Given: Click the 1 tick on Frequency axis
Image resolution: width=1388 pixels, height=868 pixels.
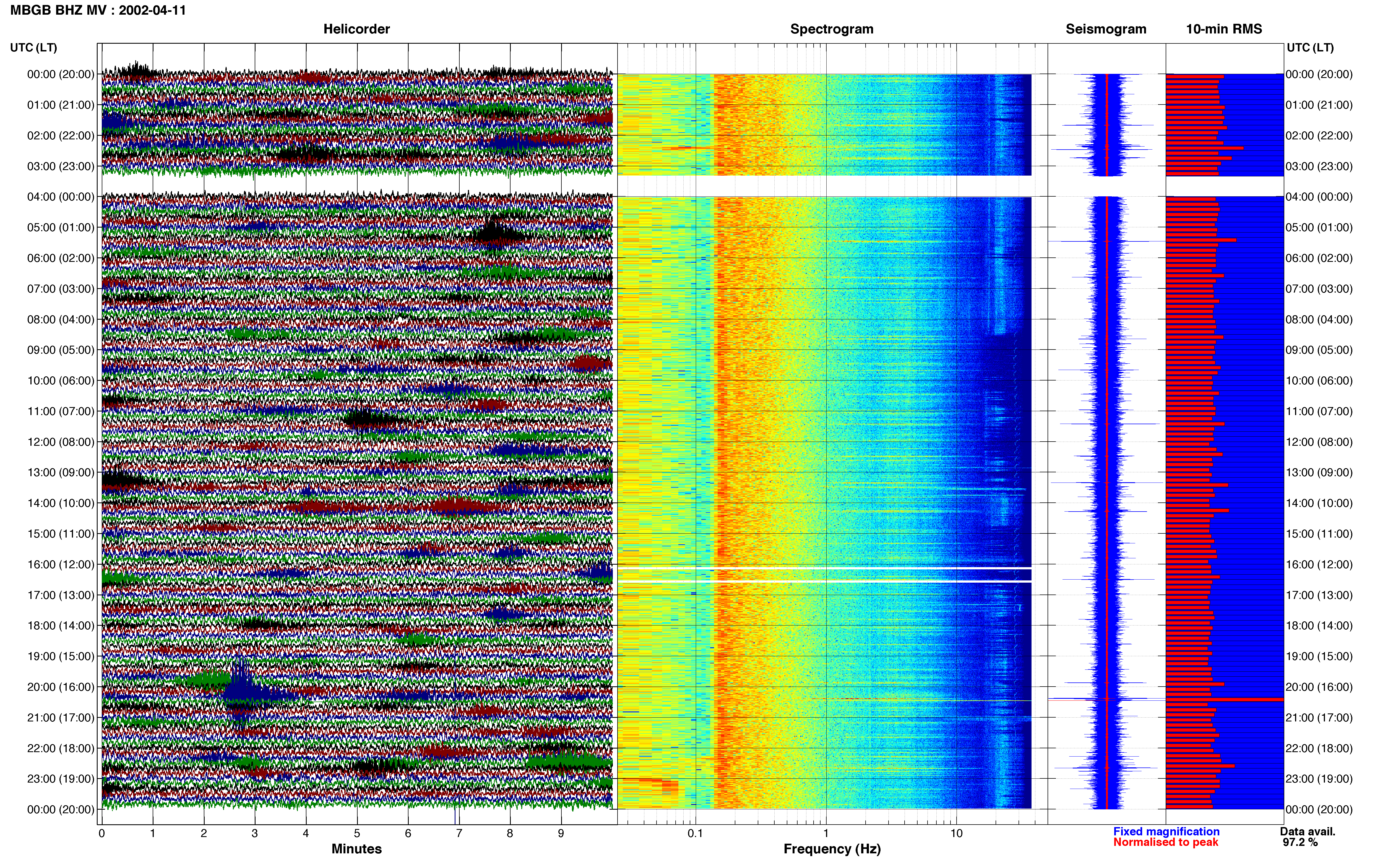Looking at the screenshot, I should click(826, 833).
